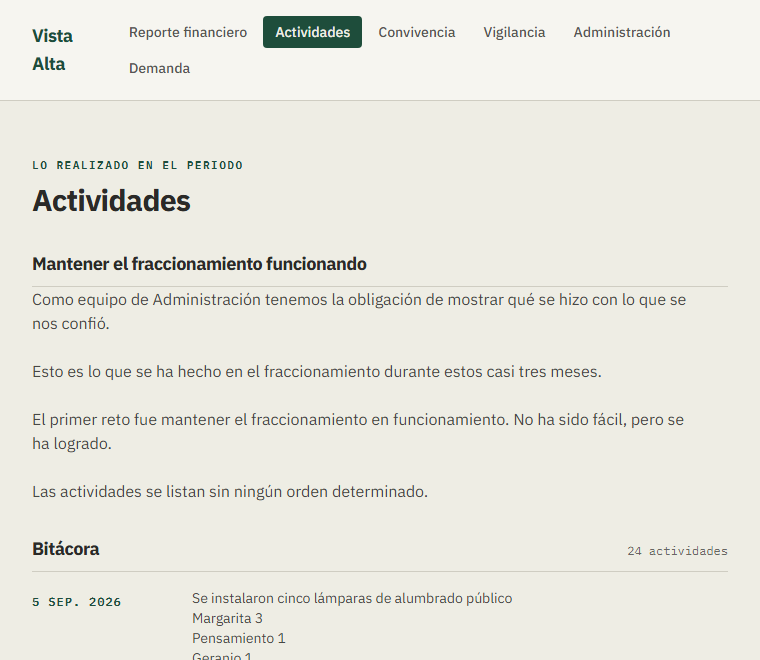
Task: Click the Actividades page heading
Action: point(111,201)
